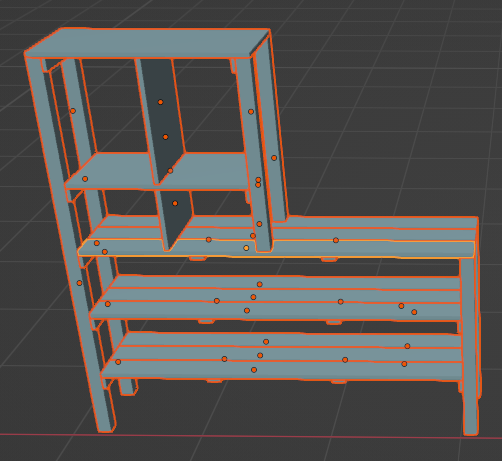
Task: Click the highlighted front plank of the long top shelf
Action: click(277, 249)
